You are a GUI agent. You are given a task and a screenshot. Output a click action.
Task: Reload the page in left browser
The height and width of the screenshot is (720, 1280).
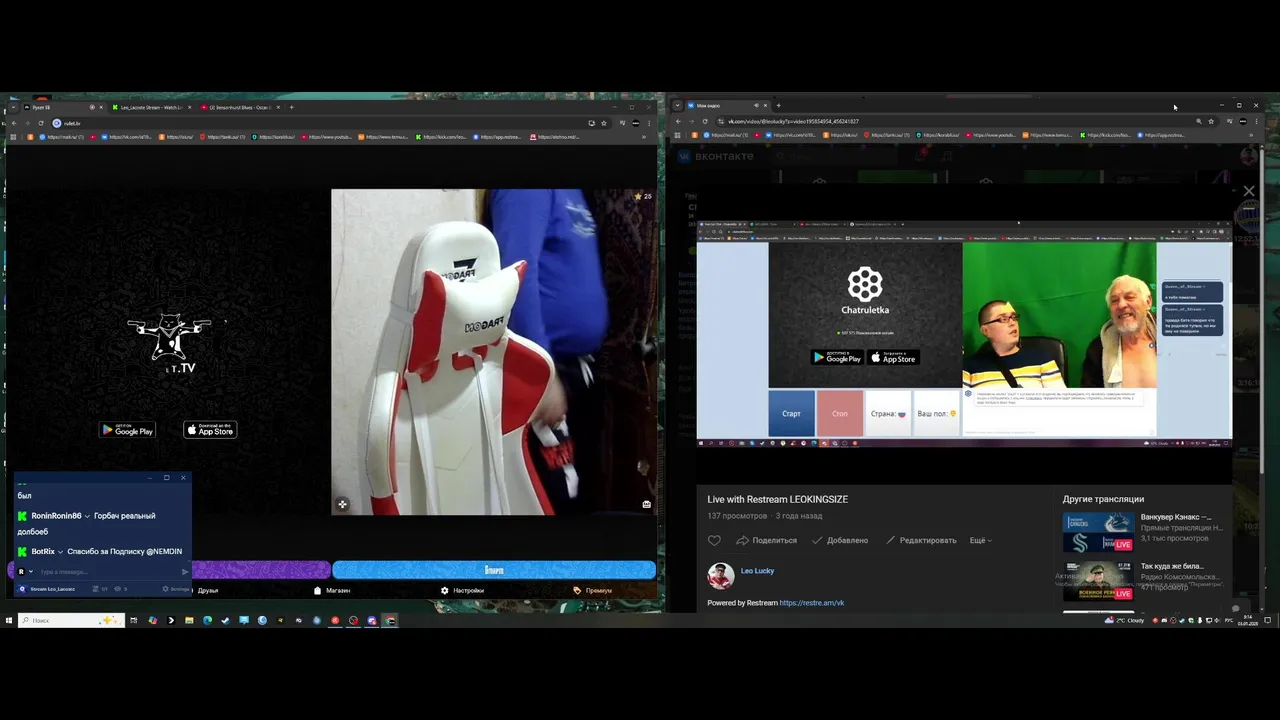[x=40, y=123]
